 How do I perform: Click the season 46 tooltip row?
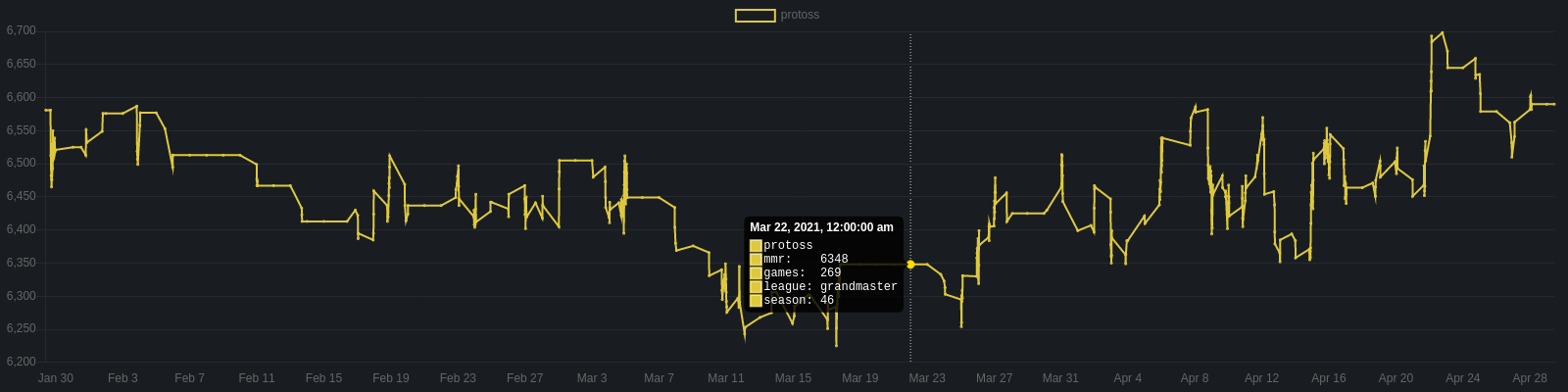(798, 301)
